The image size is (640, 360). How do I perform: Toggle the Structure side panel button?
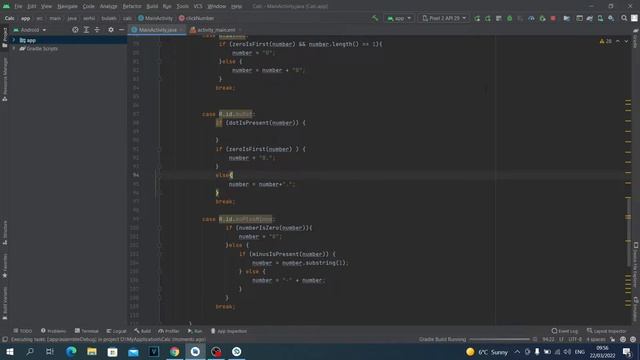click(x=4, y=232)
